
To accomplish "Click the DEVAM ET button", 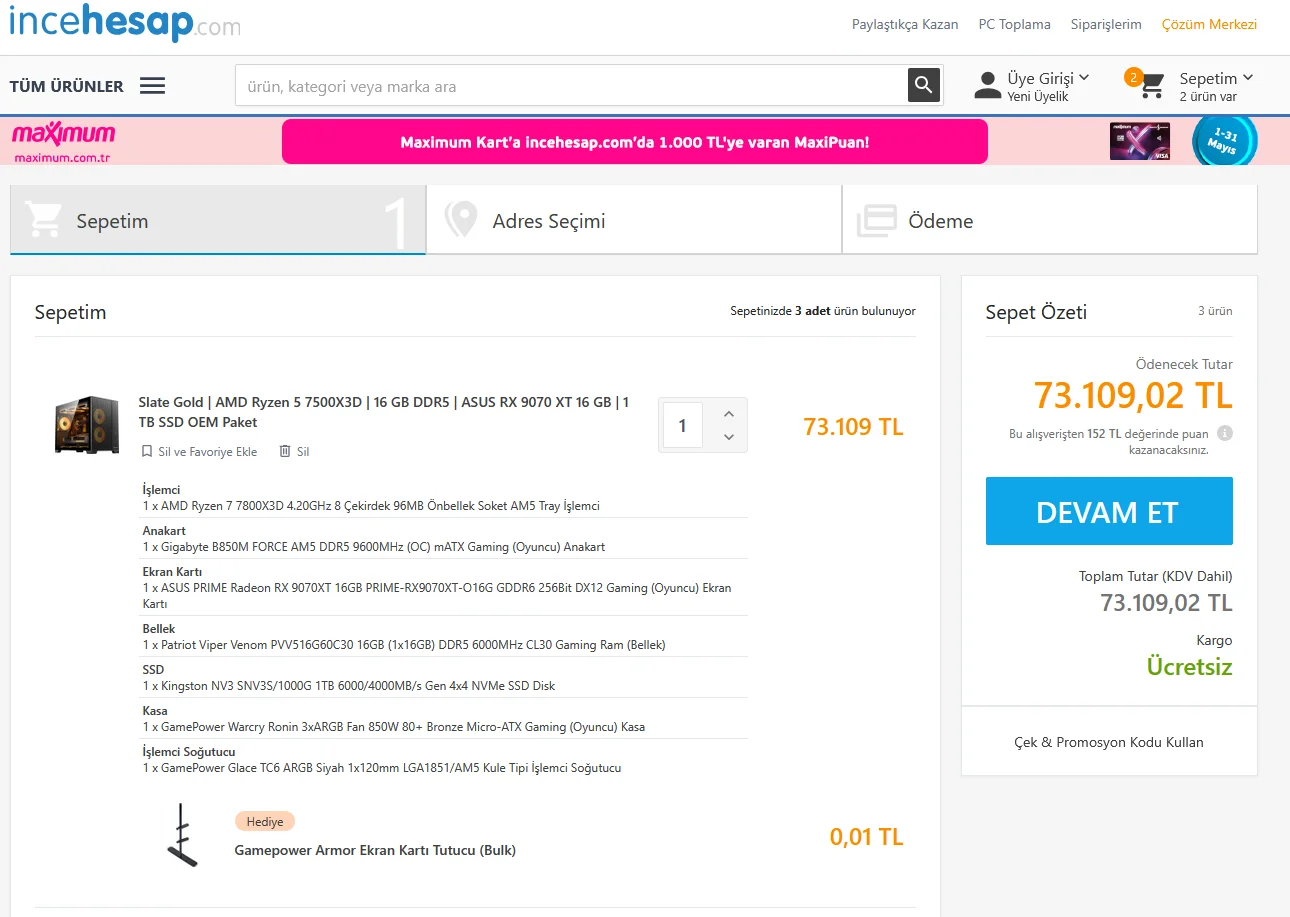I will pyautogui.click(x=1109, y=511).
